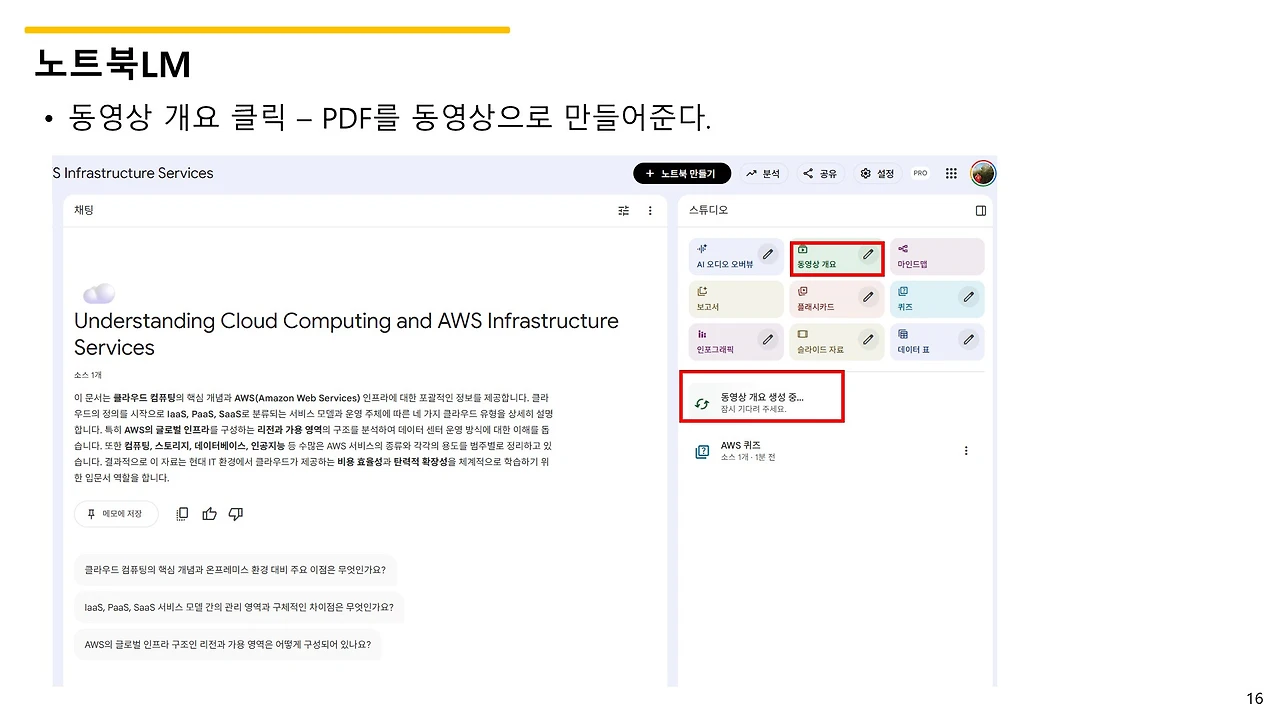Give a thumbs up to the summary
1280x720 pixels.
(209, 514)
